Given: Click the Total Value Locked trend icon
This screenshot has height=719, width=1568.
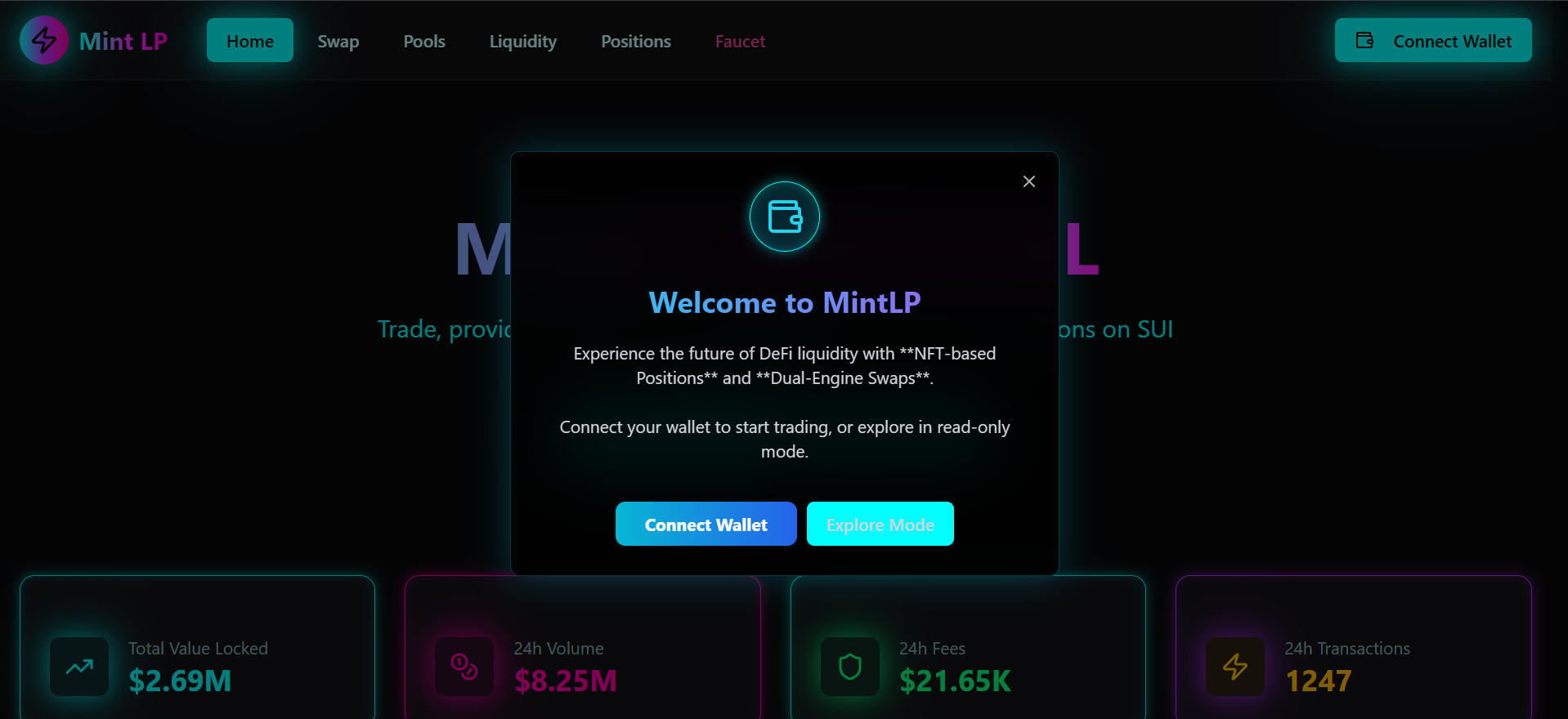Looking at the screenshot, I should [79, 667].
